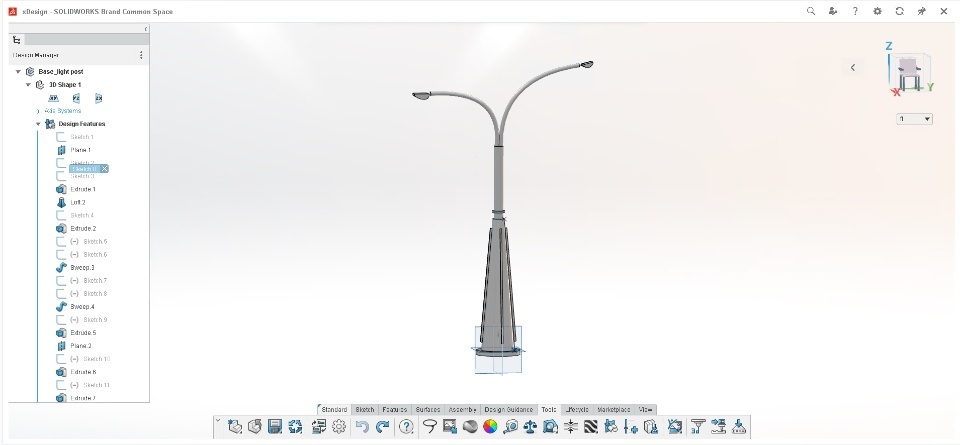Click the gray material sphere icon
The image size is (960, 445).
(470, 427)
